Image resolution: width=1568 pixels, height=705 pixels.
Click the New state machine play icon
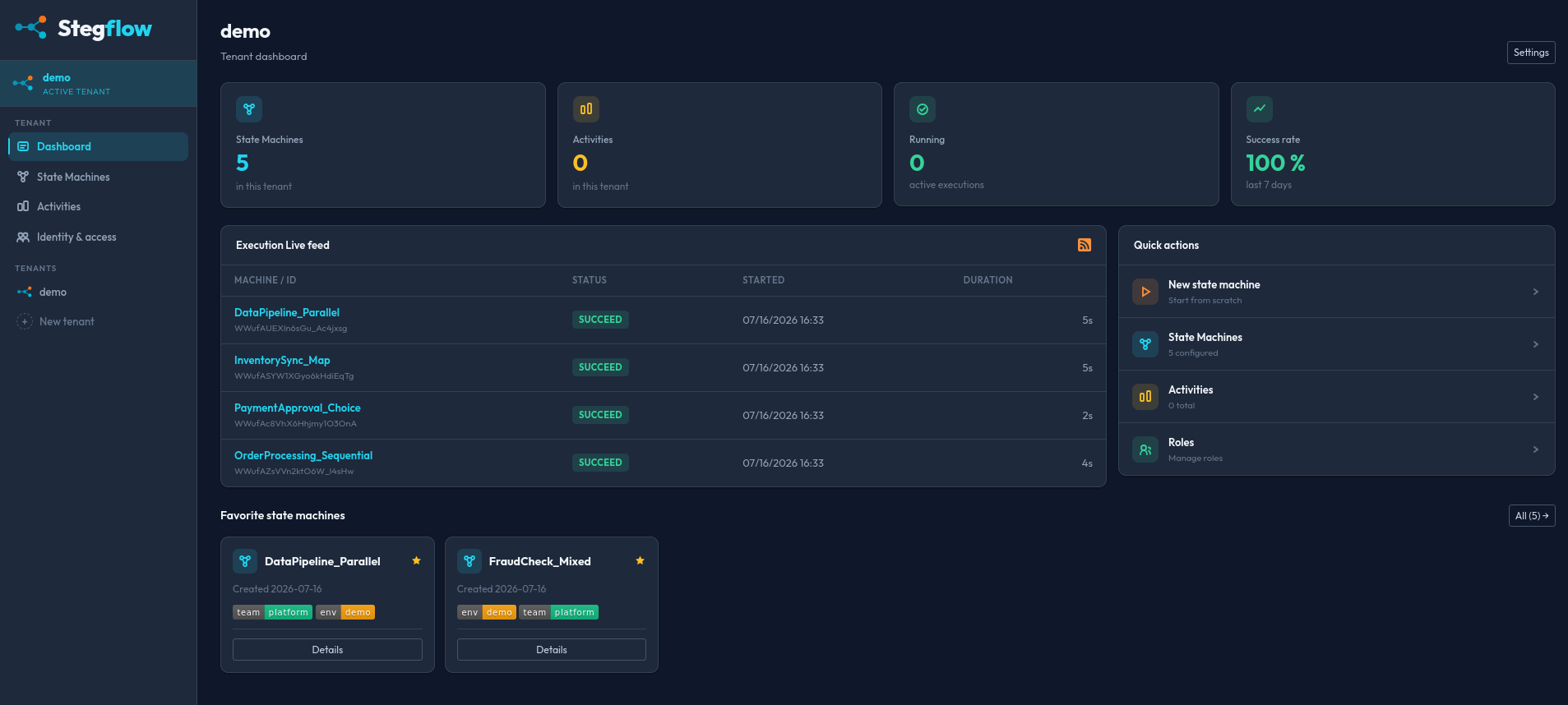pos(1145,292)
